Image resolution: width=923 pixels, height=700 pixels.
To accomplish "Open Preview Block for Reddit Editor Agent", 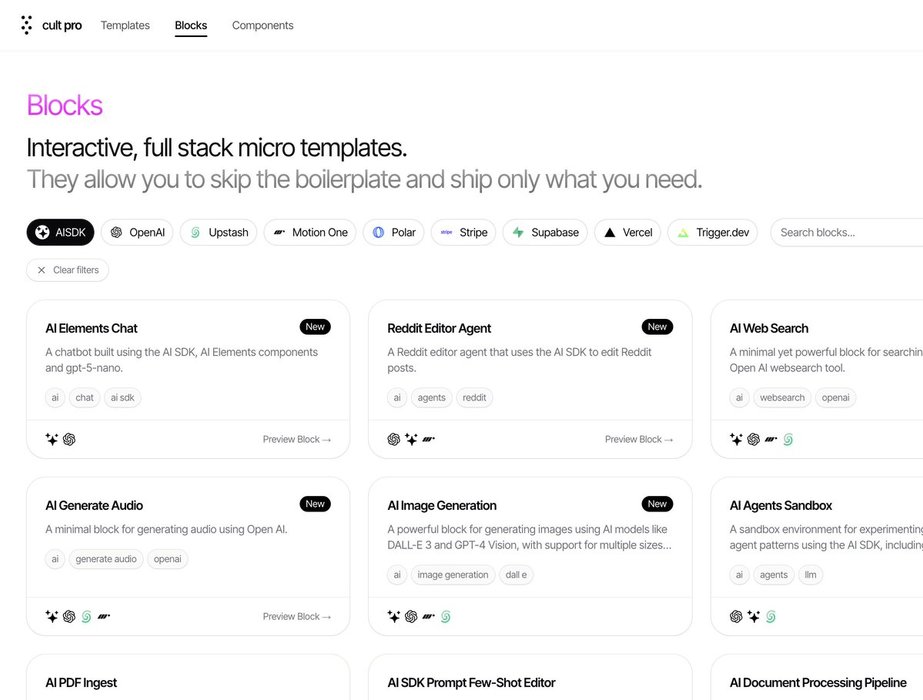I will pyautogui.click(x=639, y=439).
